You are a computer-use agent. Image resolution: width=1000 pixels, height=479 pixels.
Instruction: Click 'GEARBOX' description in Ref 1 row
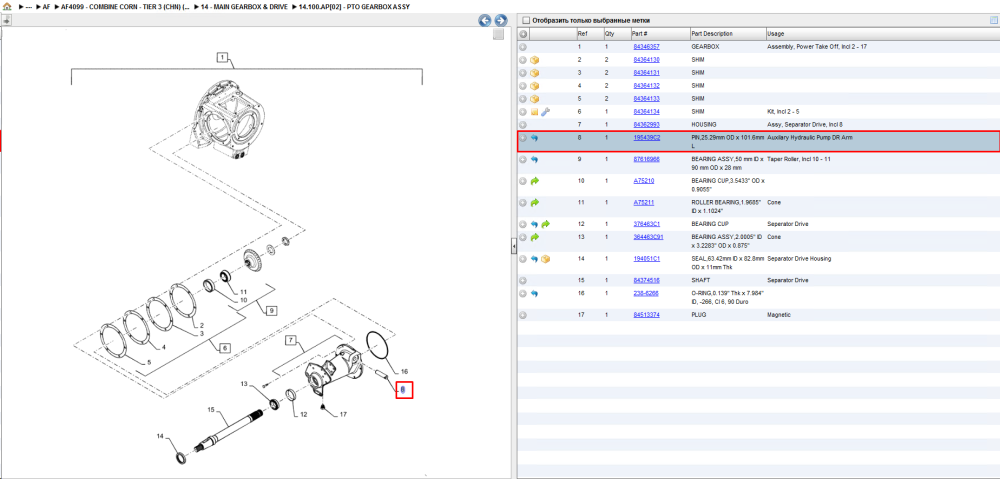(x=704, y=47)
